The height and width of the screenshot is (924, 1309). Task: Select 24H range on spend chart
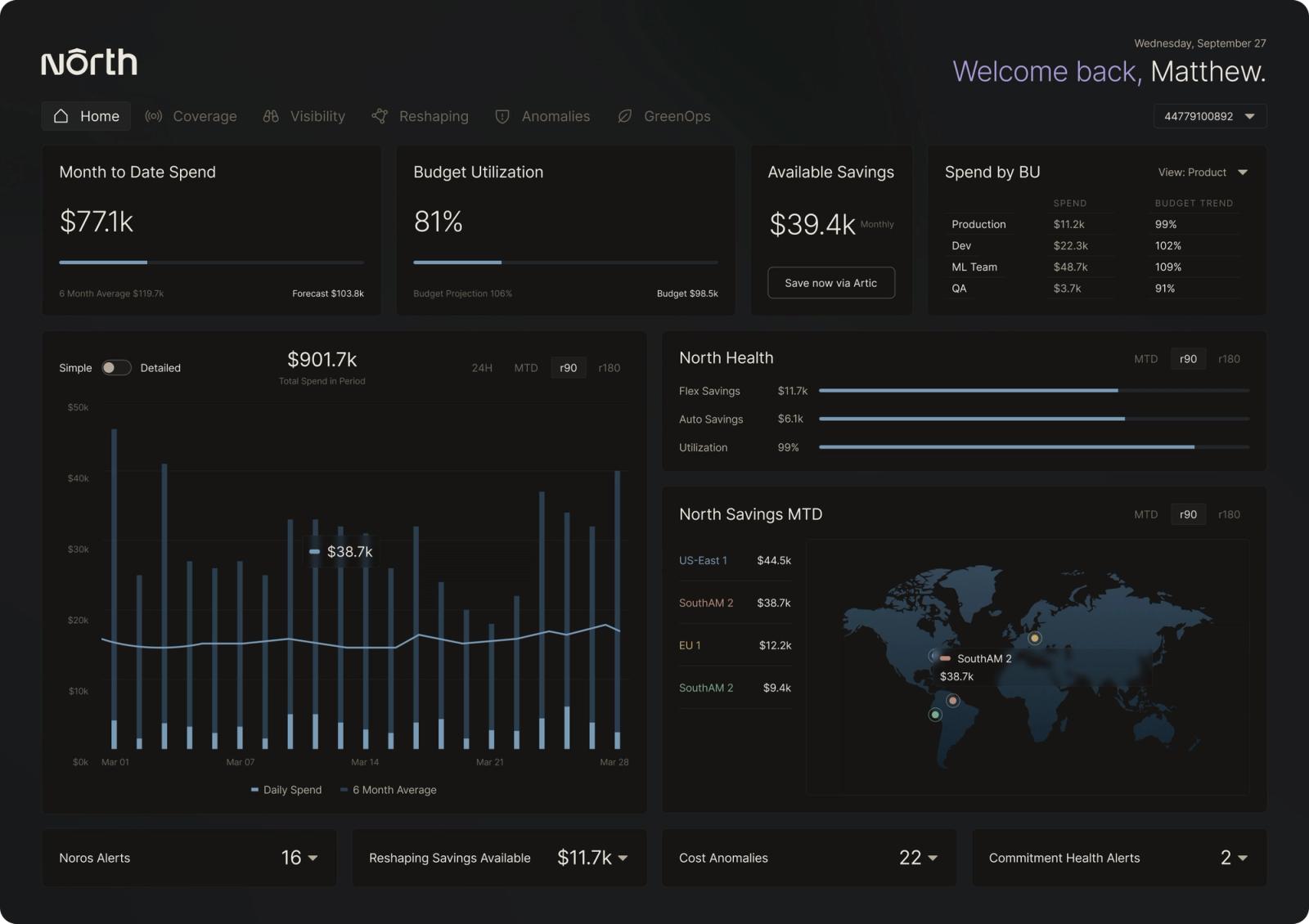point(482,368)
